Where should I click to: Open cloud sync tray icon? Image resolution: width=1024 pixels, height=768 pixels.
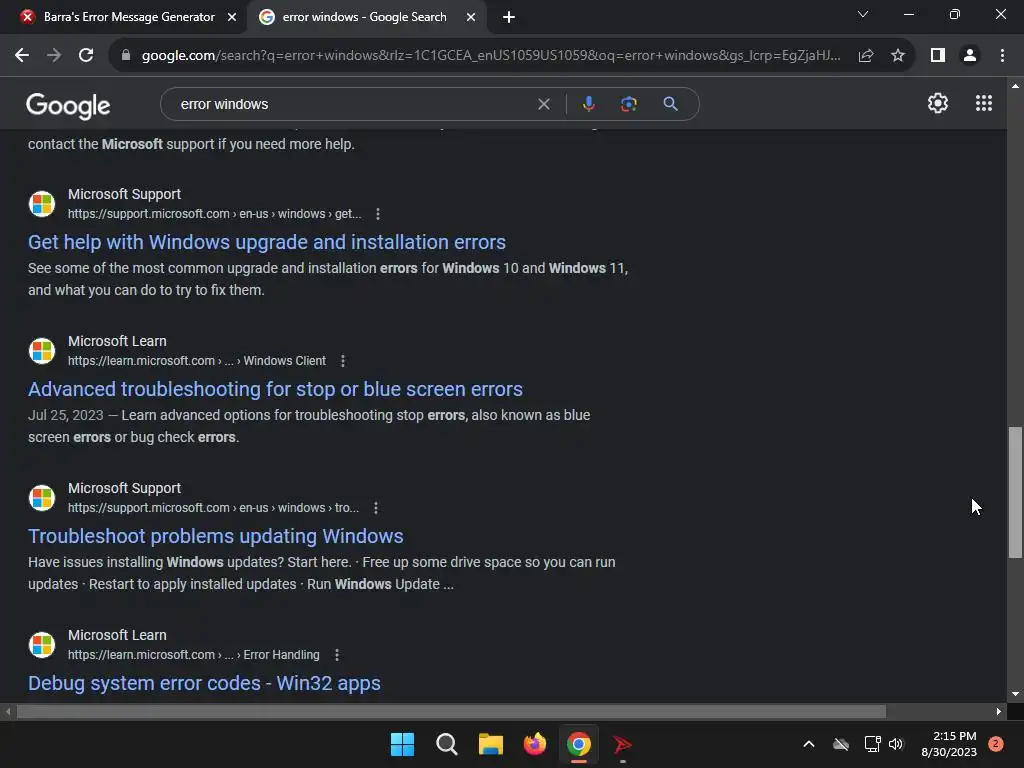point(841,744)
